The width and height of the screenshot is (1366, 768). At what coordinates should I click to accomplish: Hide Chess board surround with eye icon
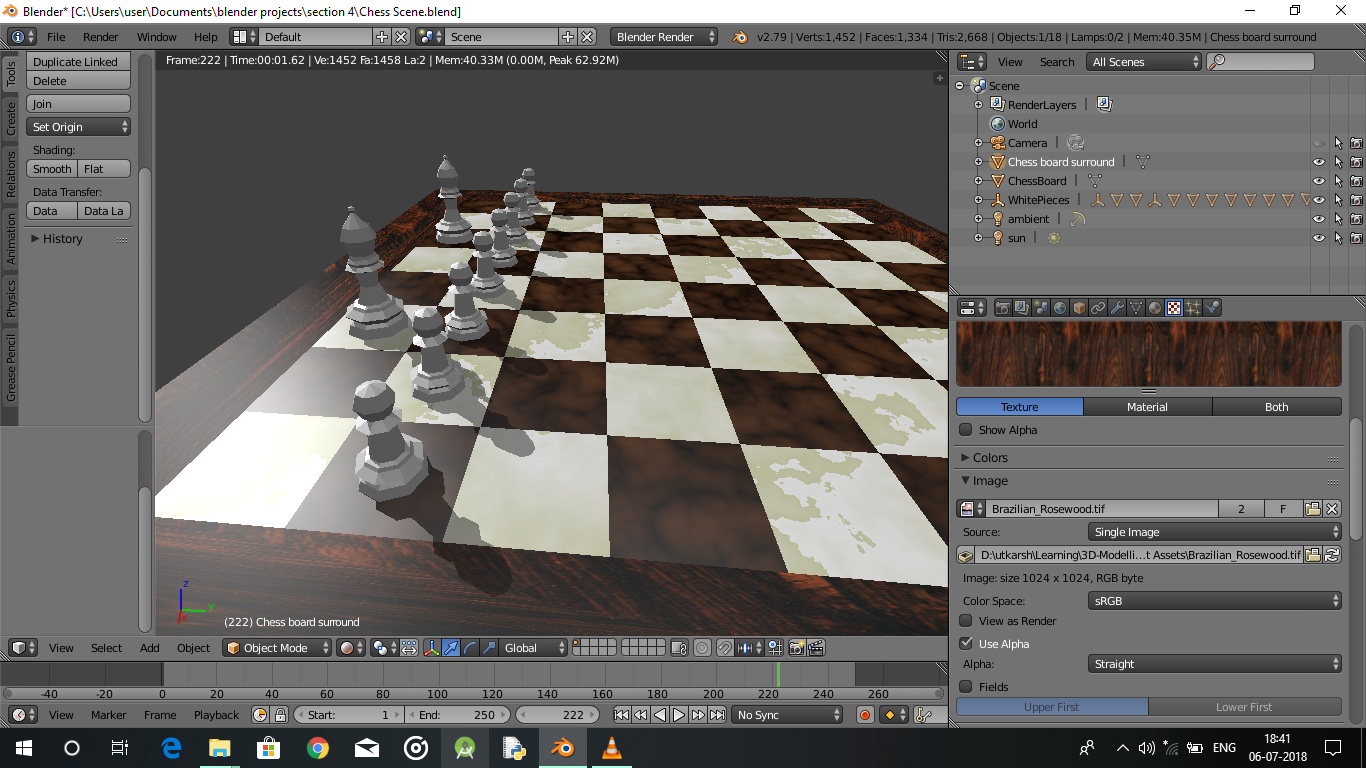click(x=1319, y=162)
